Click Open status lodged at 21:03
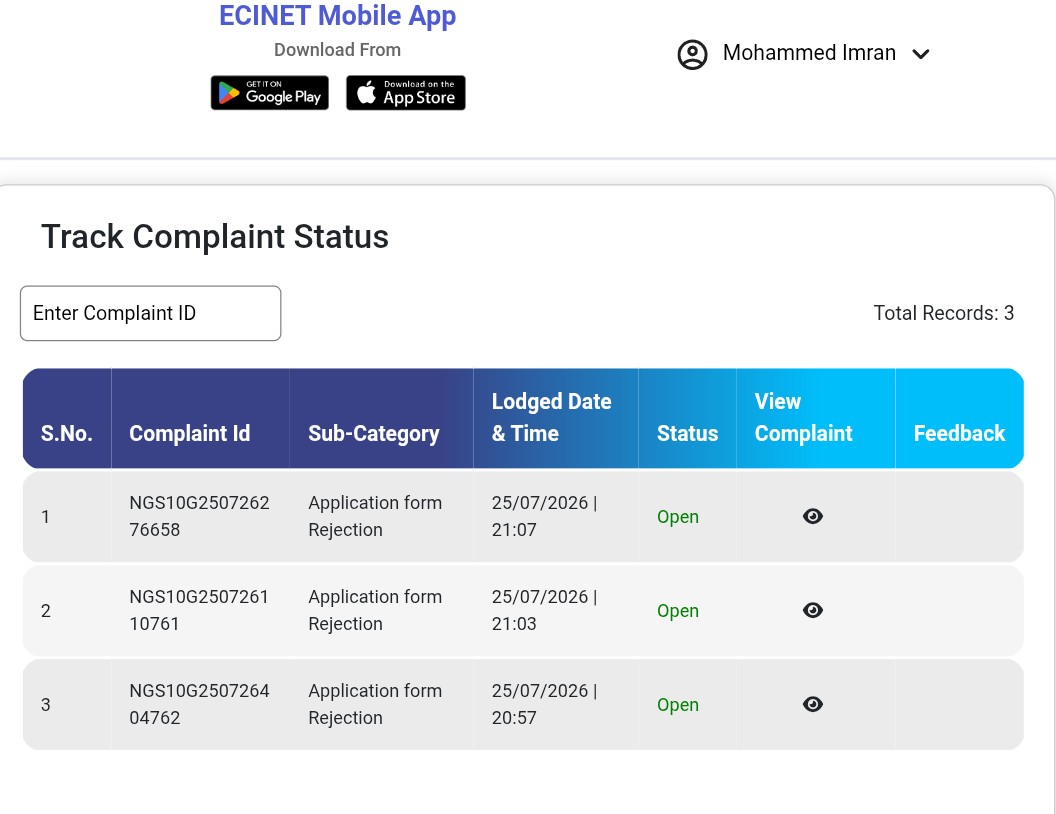 click(x=678, y=611)
